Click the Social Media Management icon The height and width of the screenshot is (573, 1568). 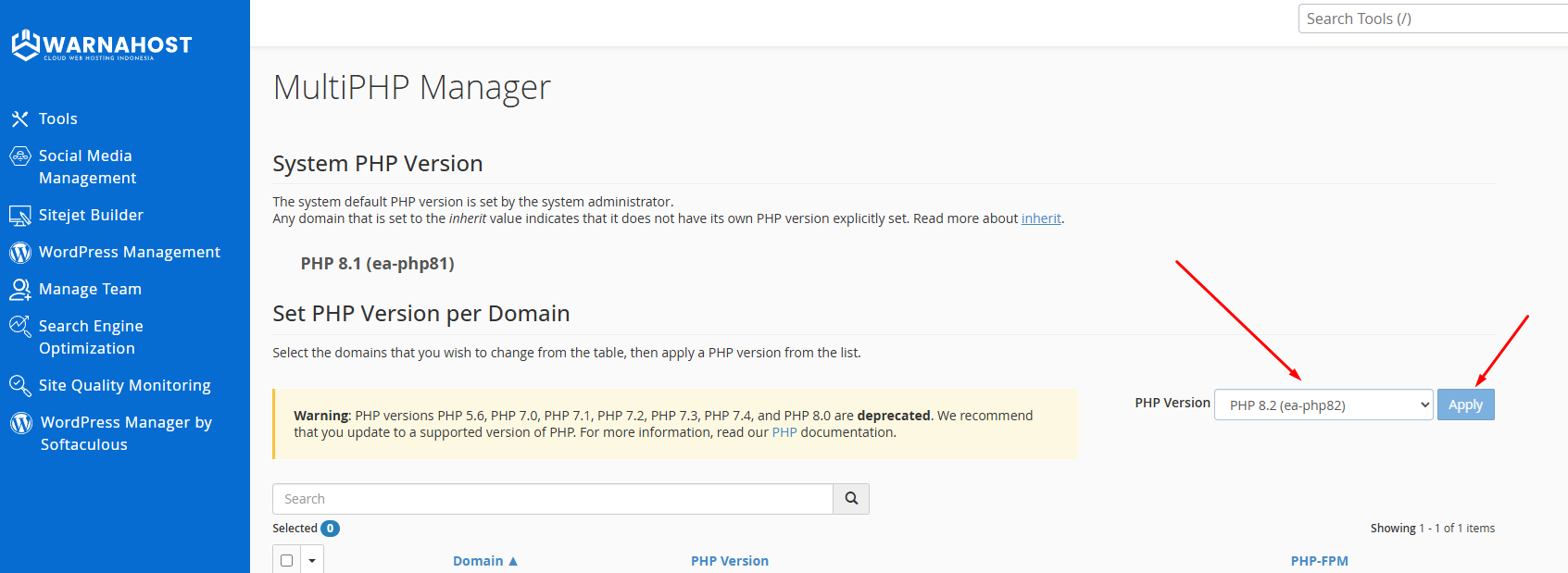tap(19, 156)
